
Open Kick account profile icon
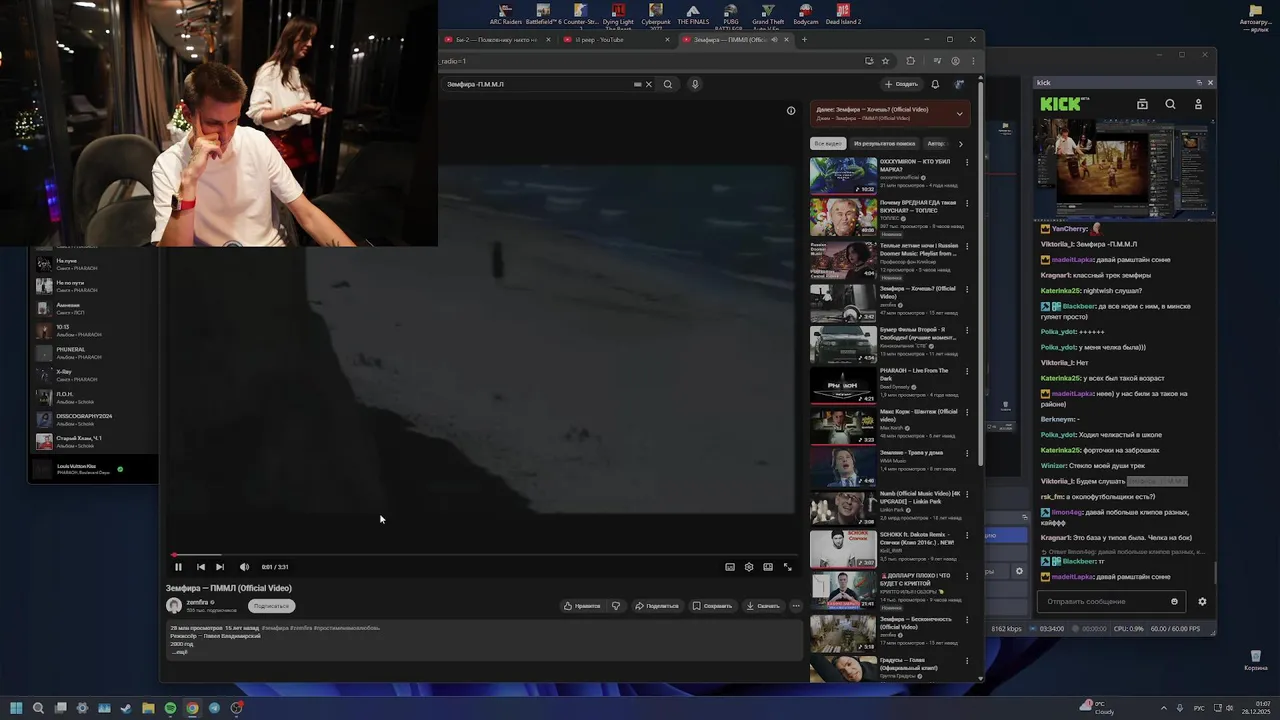pyautogui.click(x=1198, y=104)
